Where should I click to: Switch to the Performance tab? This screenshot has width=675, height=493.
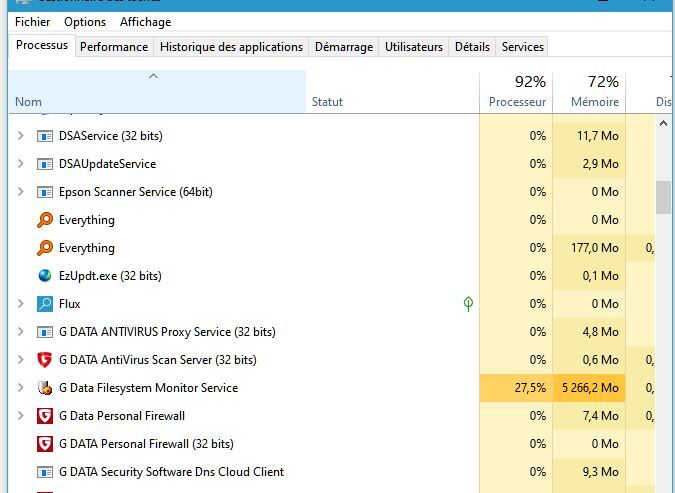click(x=114, y=47)
